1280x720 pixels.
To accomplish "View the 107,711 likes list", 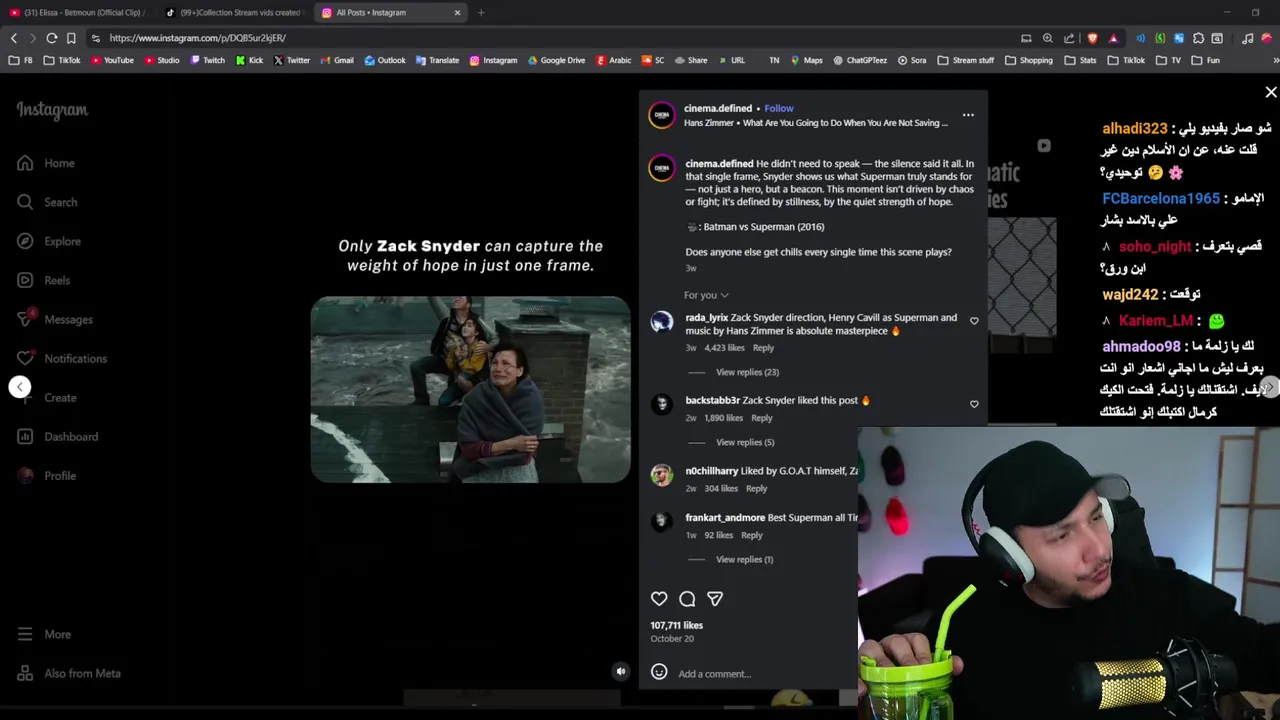I will point(677,625).
